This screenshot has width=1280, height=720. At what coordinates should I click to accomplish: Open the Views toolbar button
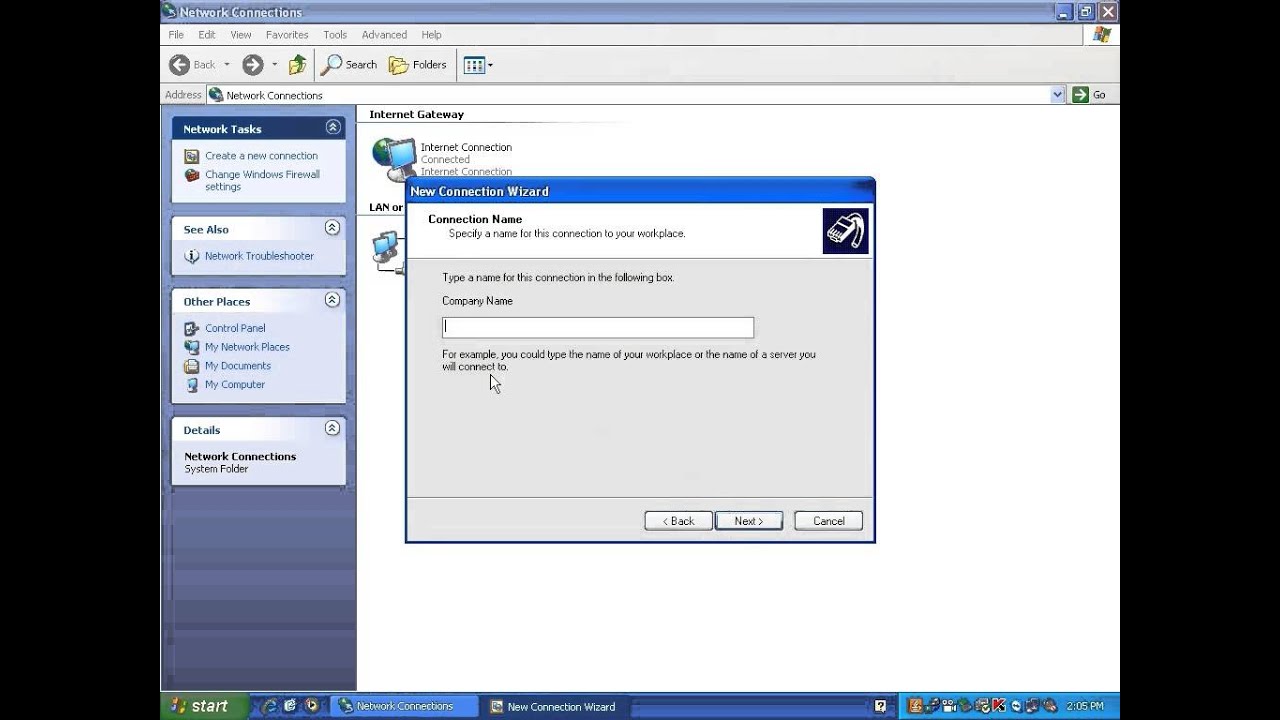coord(474,65)
